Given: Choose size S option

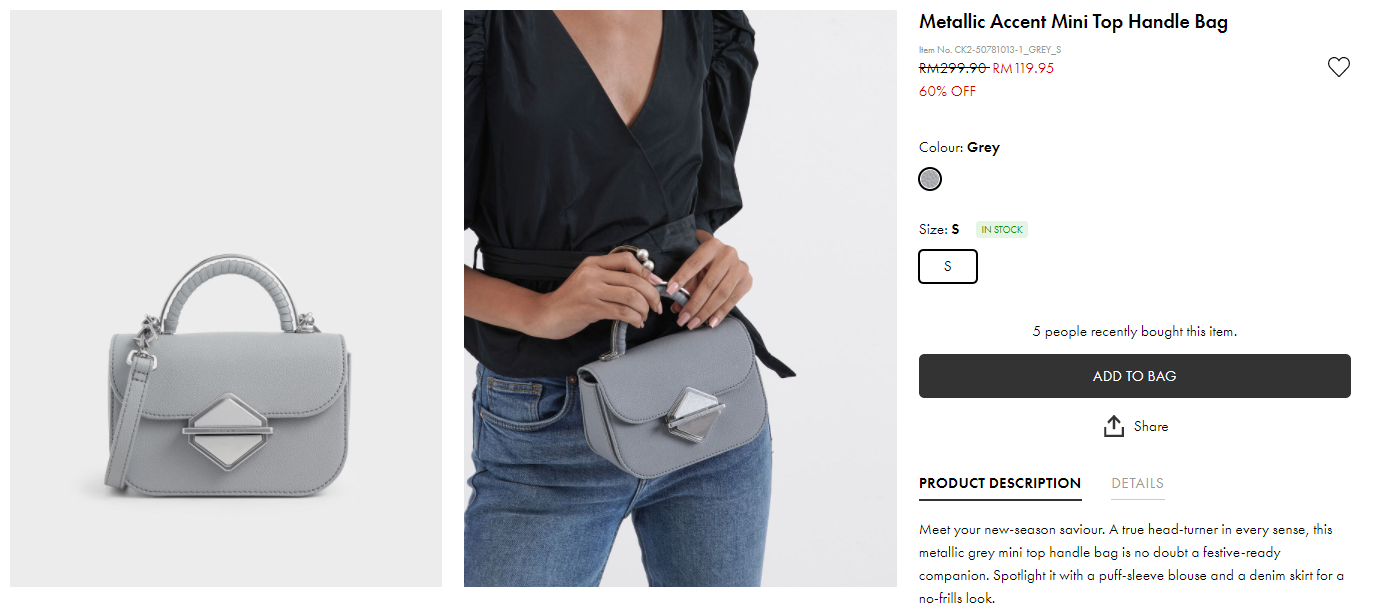Looking at the screenshot, I should click(x=948, y=266).
